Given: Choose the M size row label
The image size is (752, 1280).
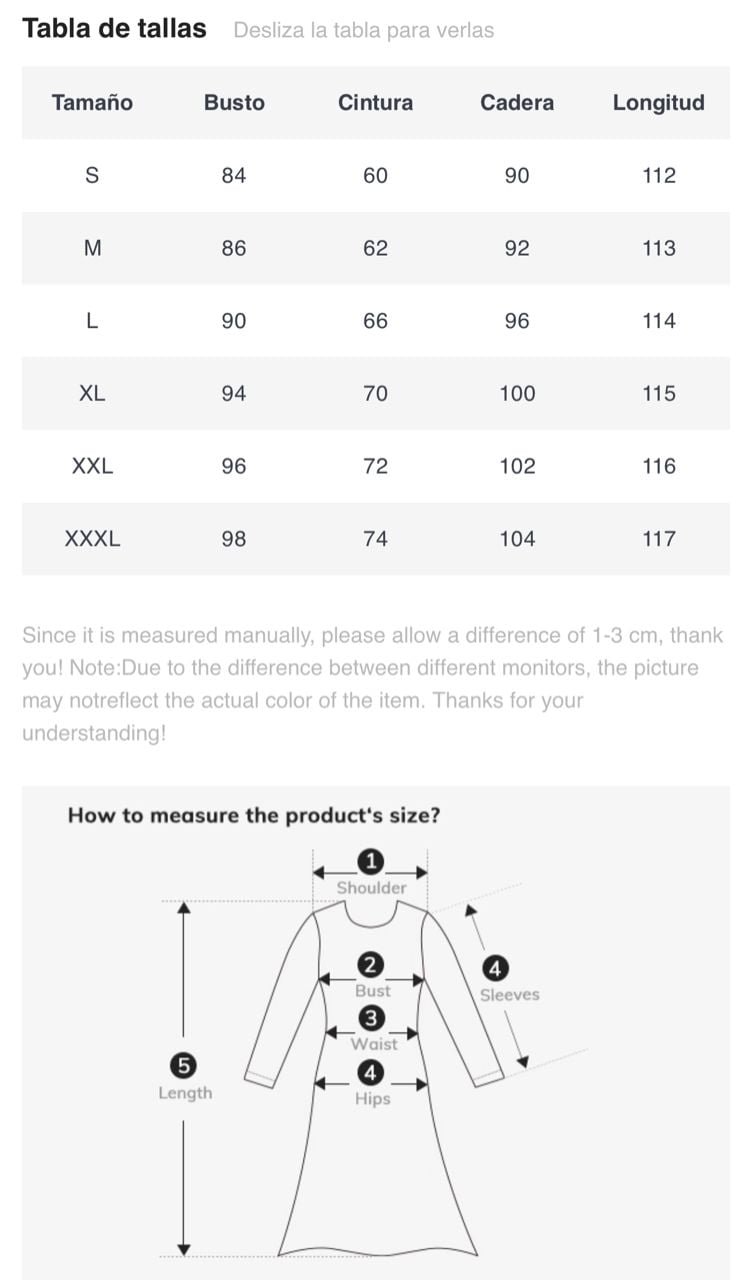Looking at the screenshot, I should [x=92, y=248].
